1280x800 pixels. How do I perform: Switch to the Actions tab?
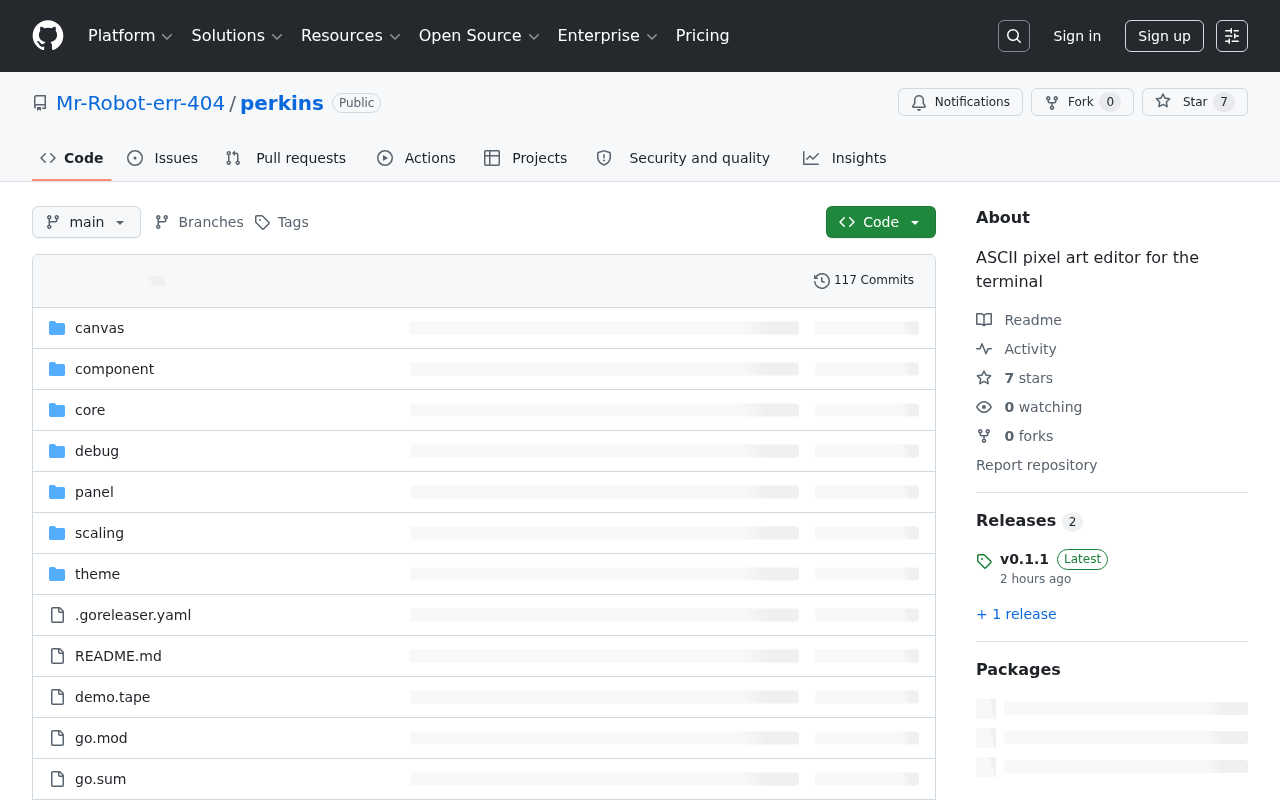tap(416, 158)
